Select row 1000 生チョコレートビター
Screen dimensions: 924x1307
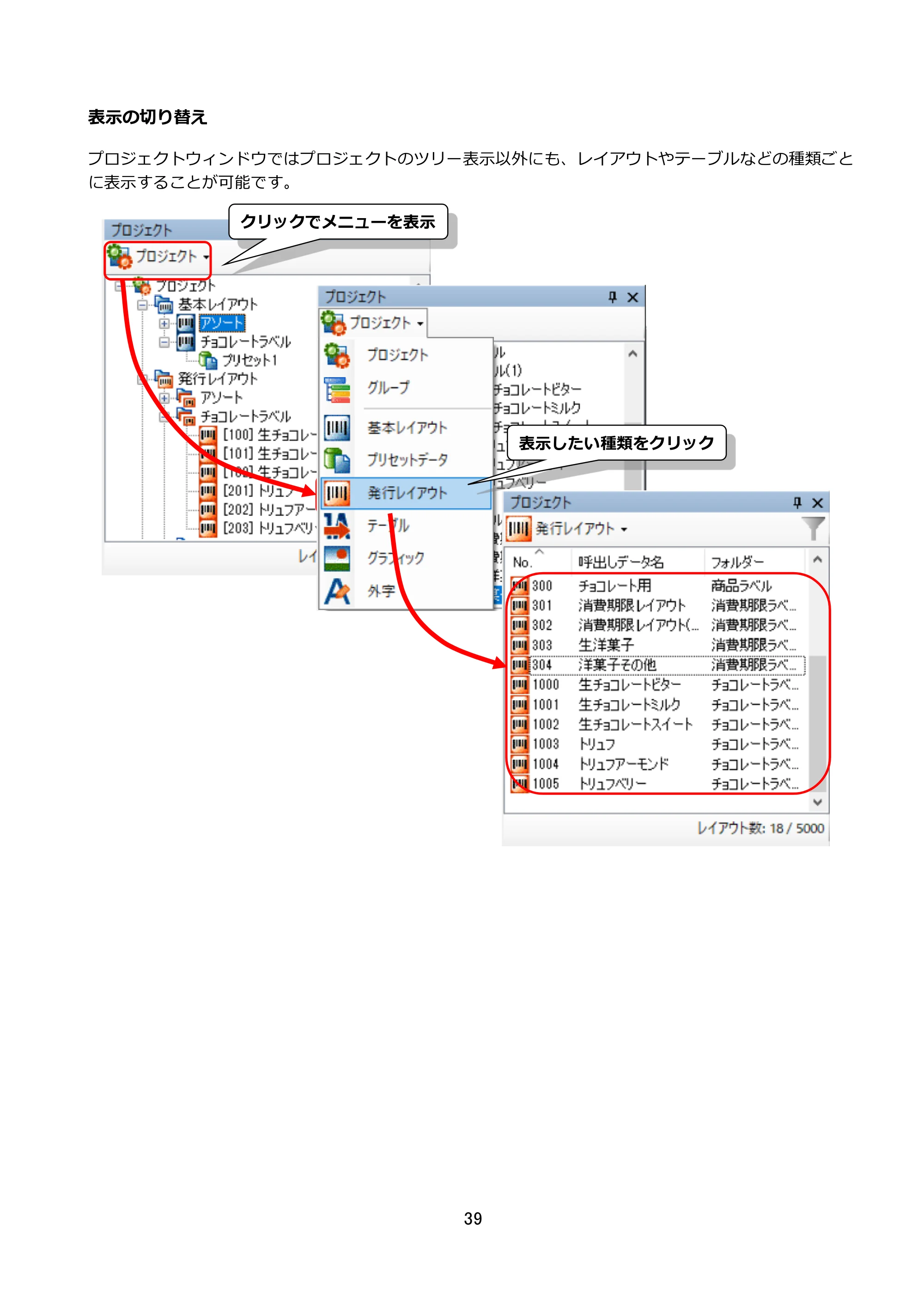(x=657, y=685)
